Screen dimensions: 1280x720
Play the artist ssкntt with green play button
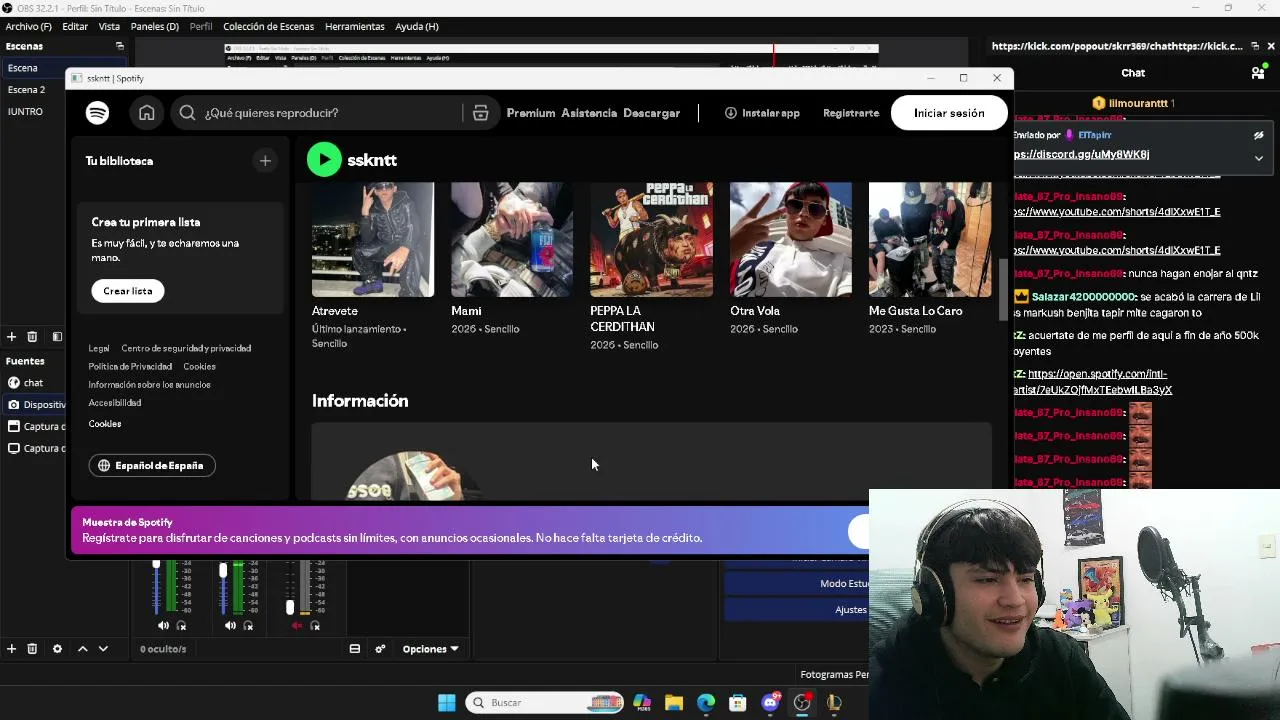[x=324, y=160]
